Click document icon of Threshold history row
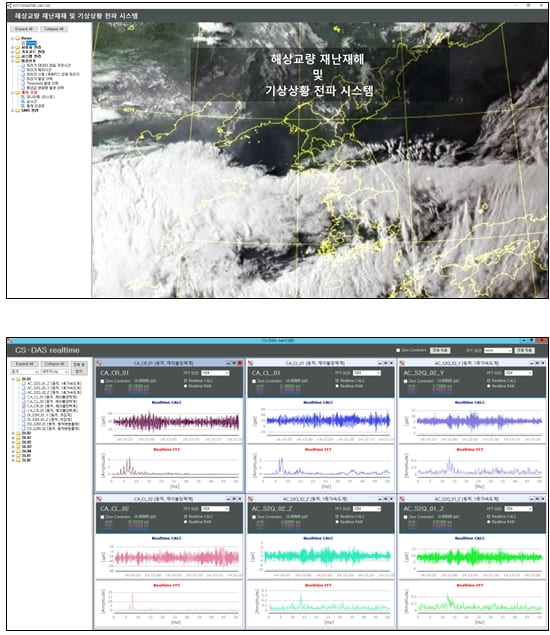This screenshot has height=635, width=550. pos(23,83)
